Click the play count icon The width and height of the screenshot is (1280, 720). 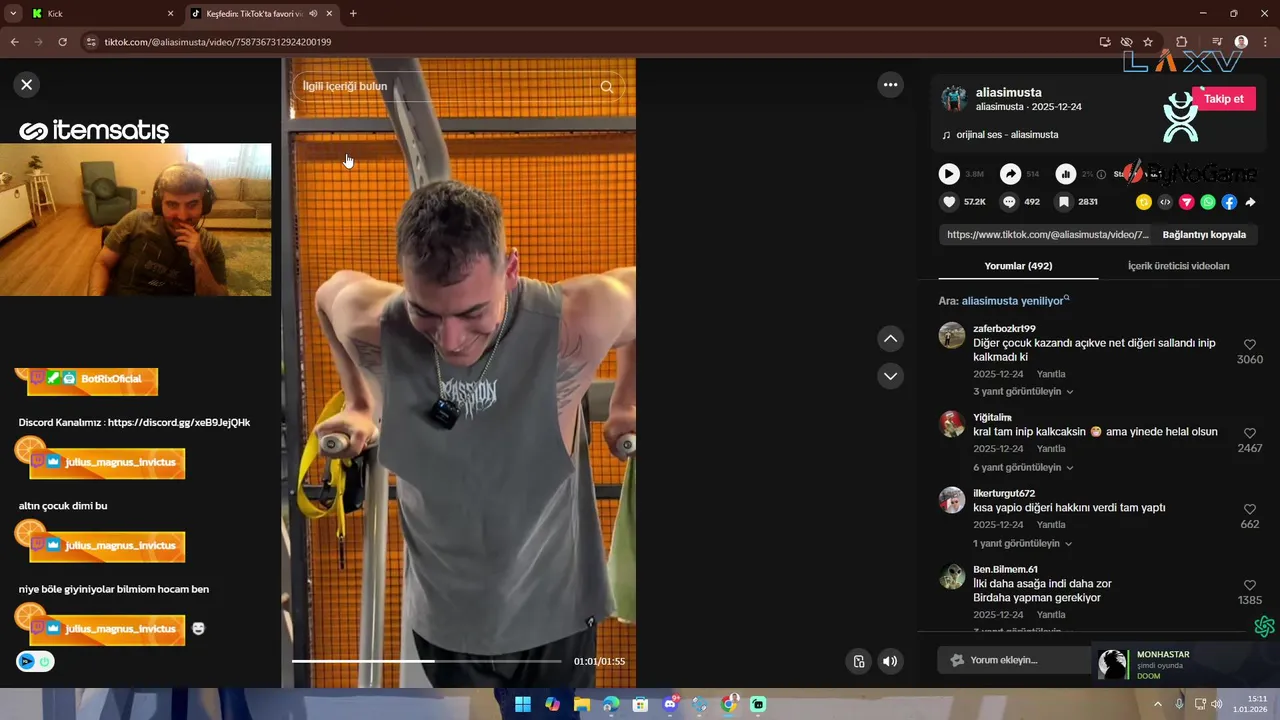coord(949,174)
